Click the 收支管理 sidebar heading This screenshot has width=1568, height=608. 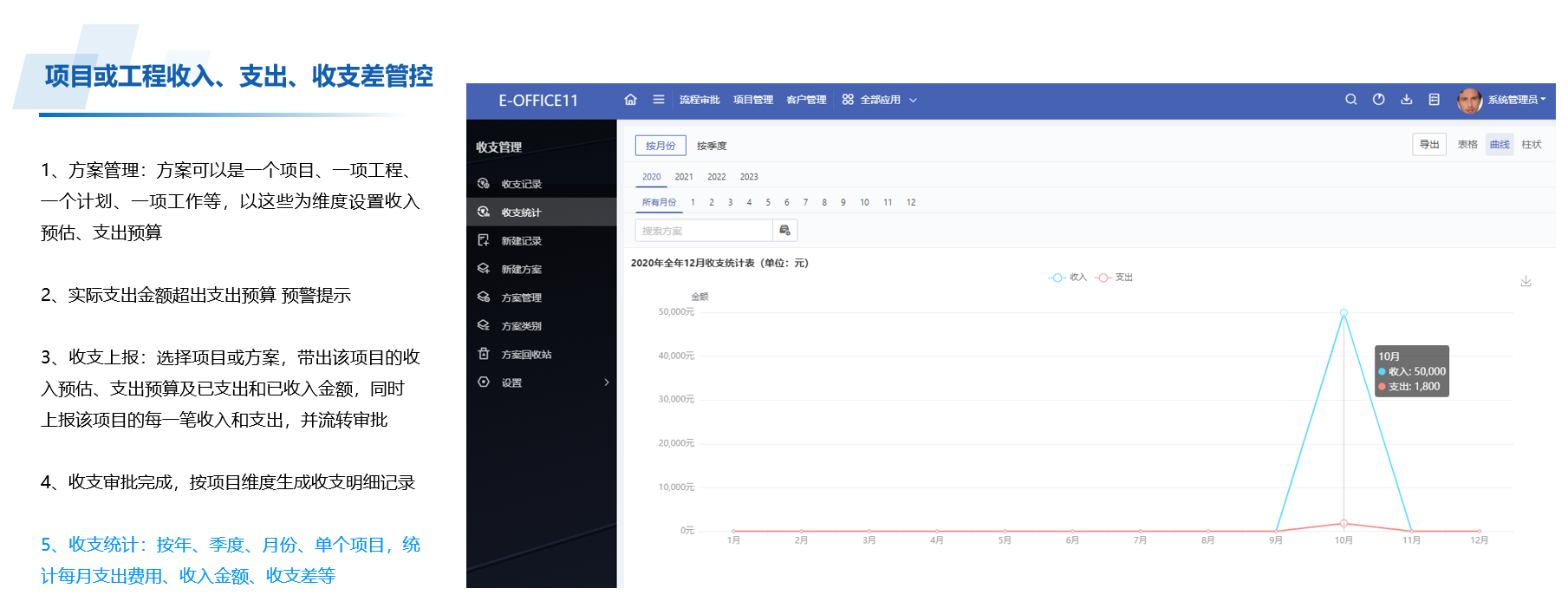click(498, 147)
